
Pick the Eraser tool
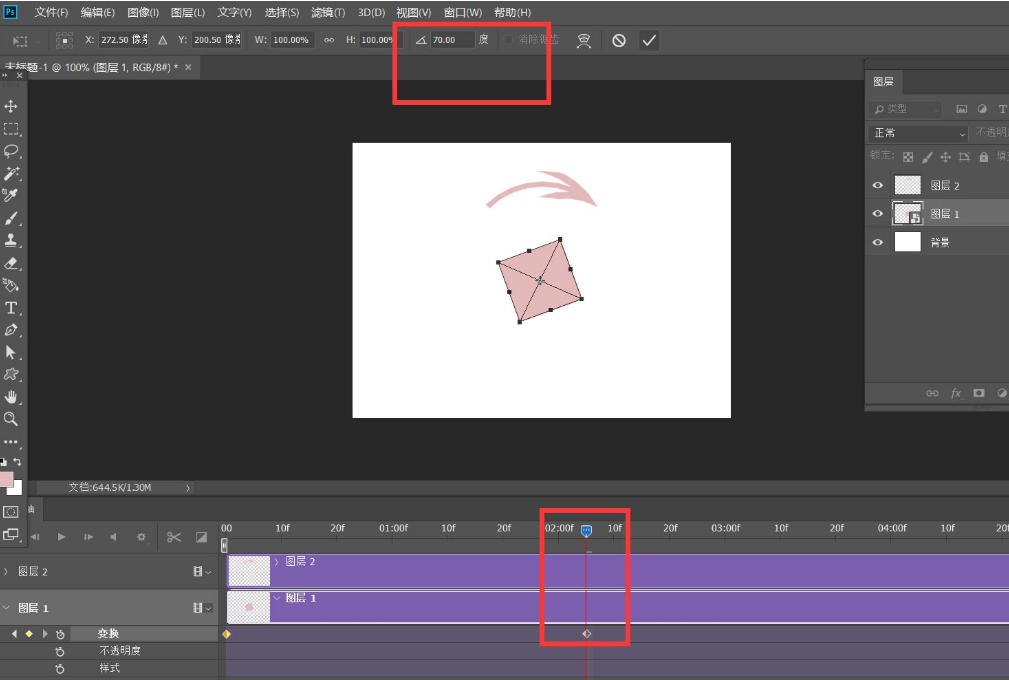[x=11, y=263]
